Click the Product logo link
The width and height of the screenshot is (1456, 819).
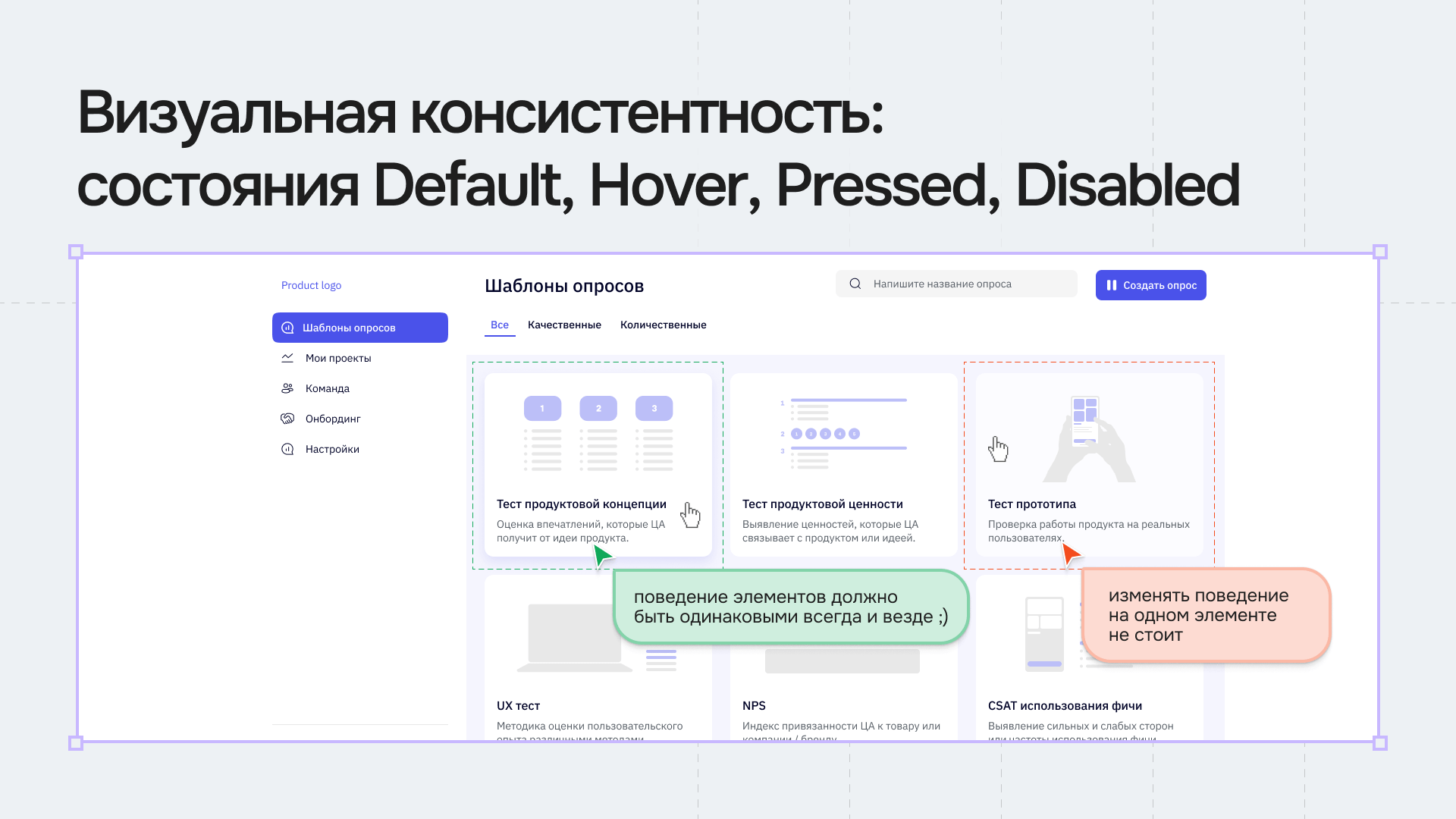tap(311, 285)
